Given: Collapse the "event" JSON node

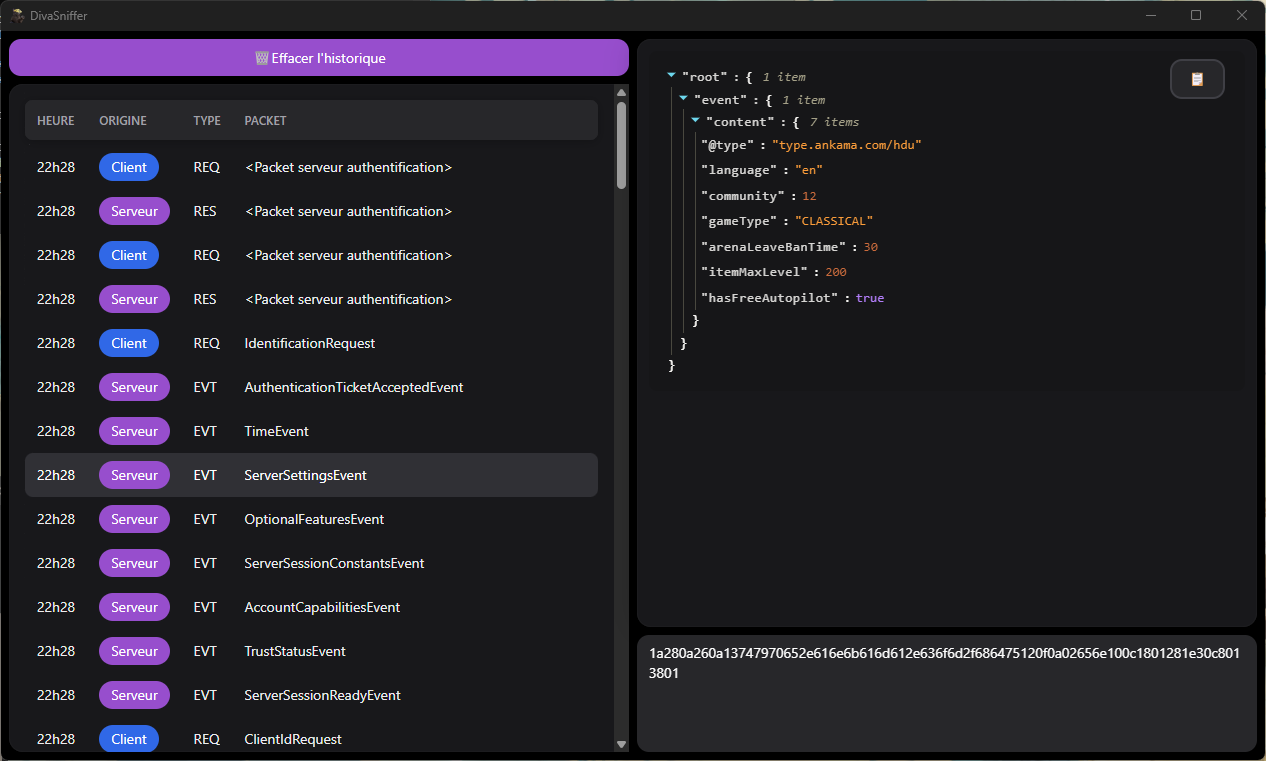Looking at the screenshot, I should tap(683, 99).
